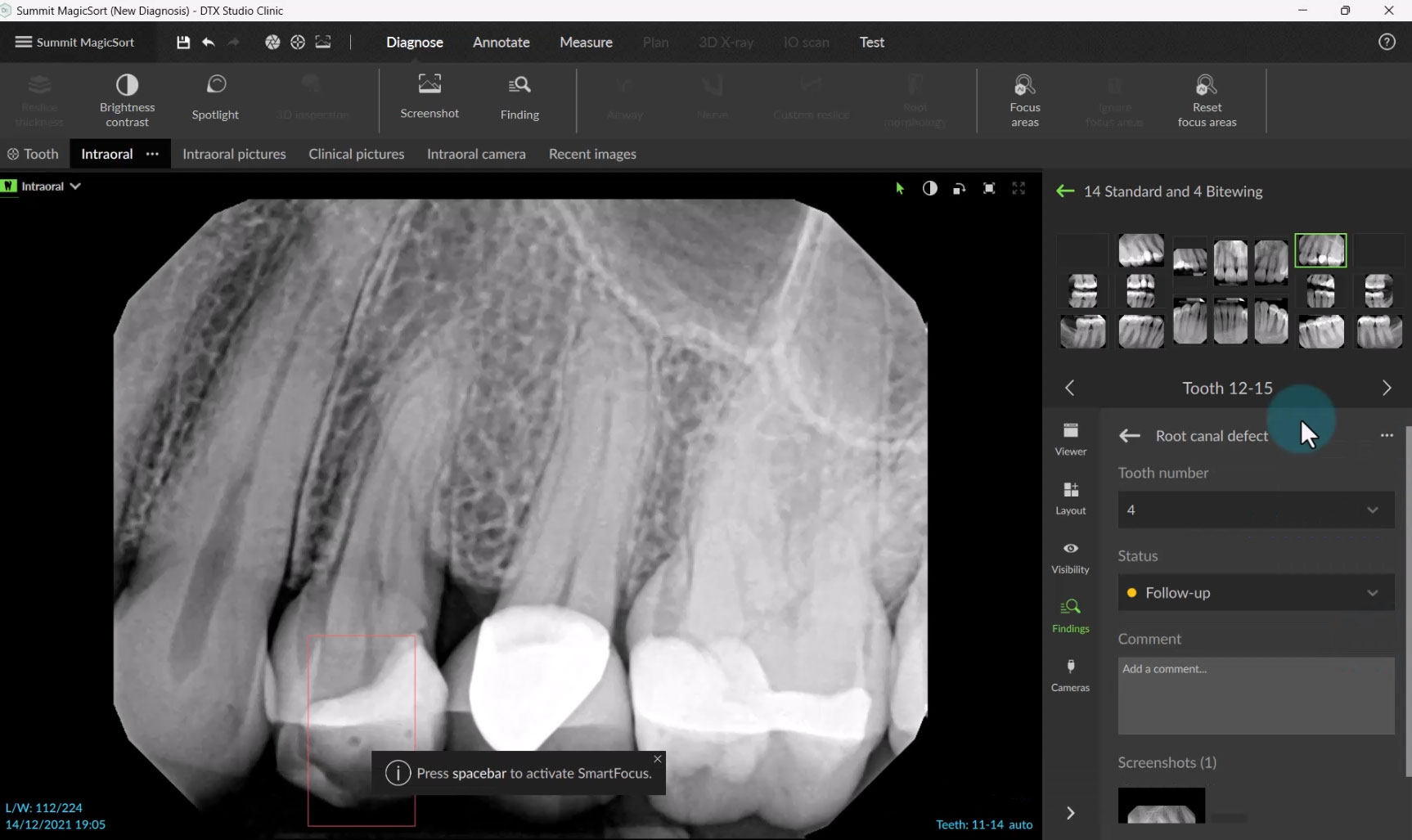Open the Tooth number dropdown showing 4
This screenshot has width=1412, height=840.
coord(1256,510)
